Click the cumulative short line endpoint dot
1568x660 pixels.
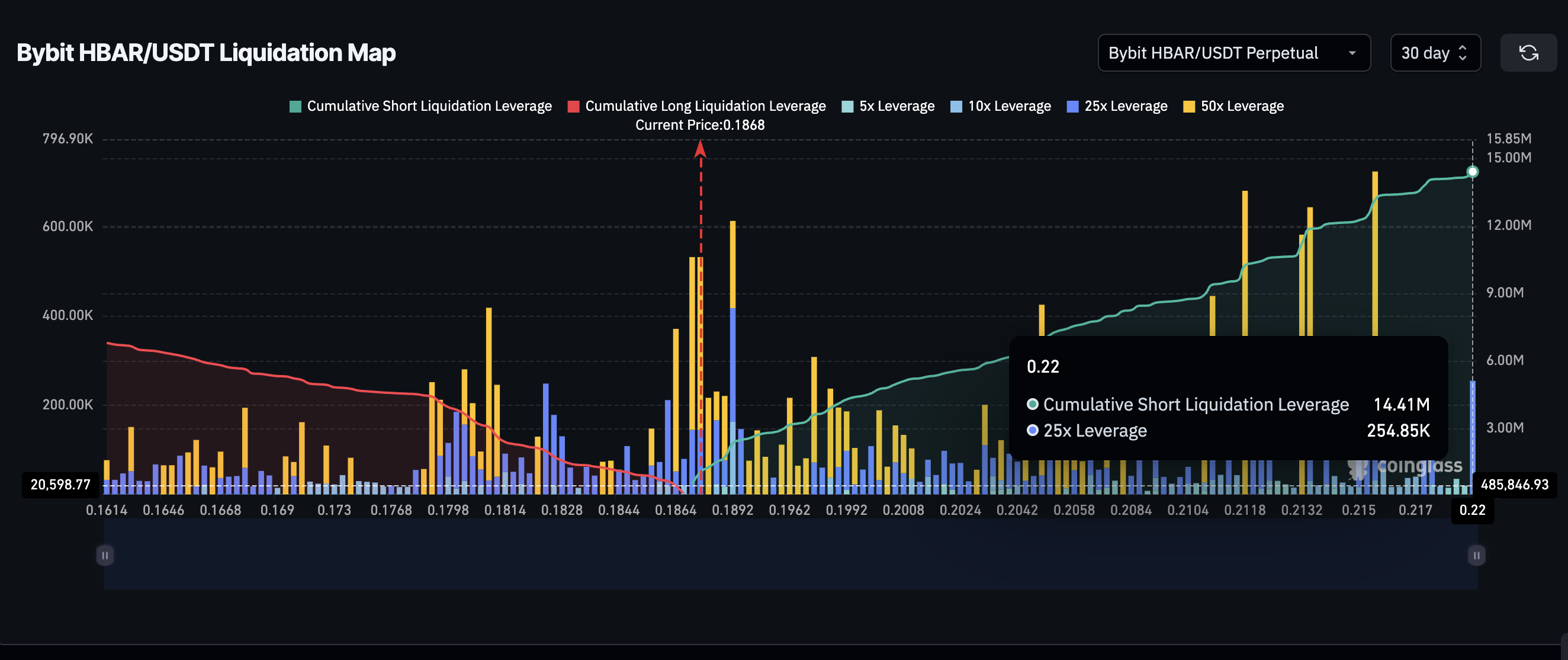coord(1472,172)
